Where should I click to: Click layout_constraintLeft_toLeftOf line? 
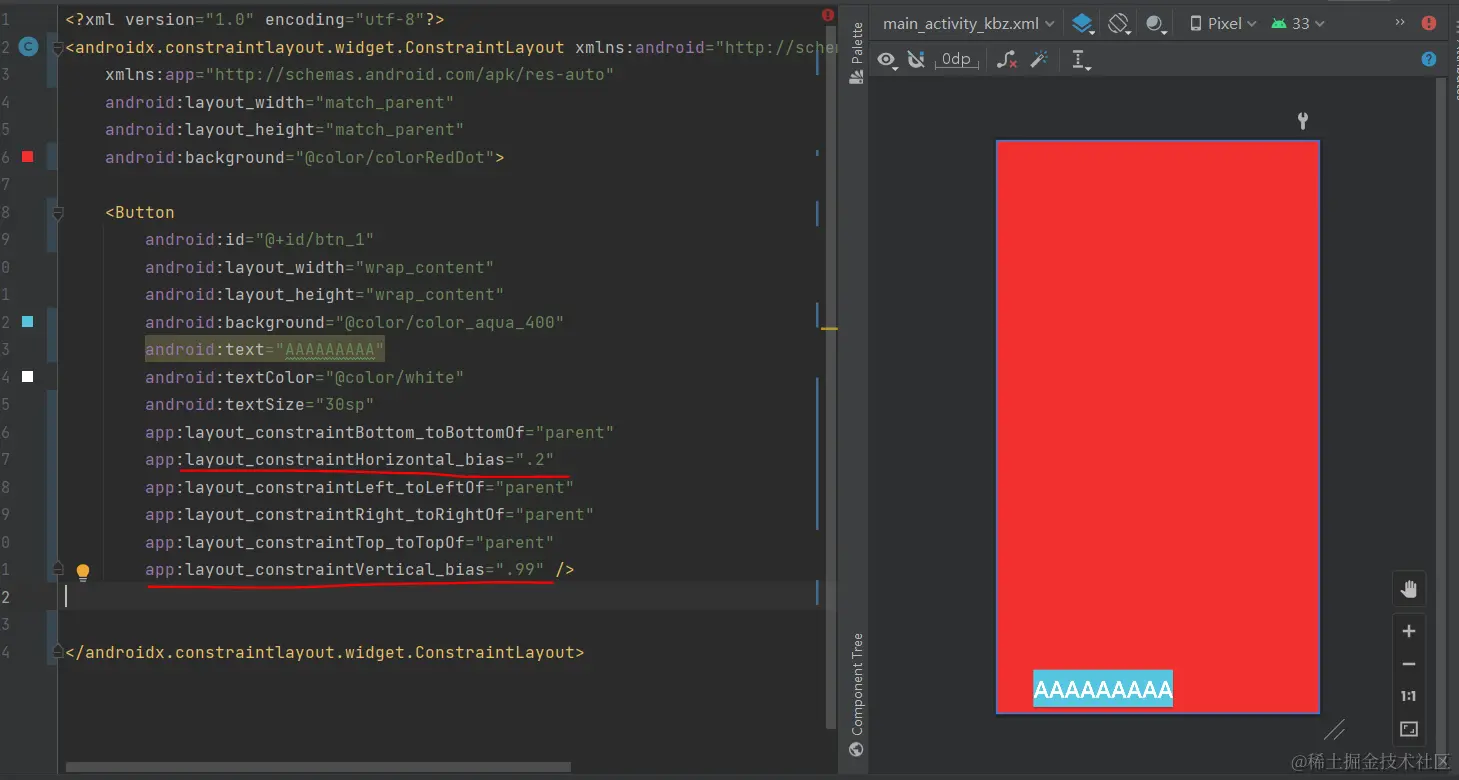(x=359, y=487)
